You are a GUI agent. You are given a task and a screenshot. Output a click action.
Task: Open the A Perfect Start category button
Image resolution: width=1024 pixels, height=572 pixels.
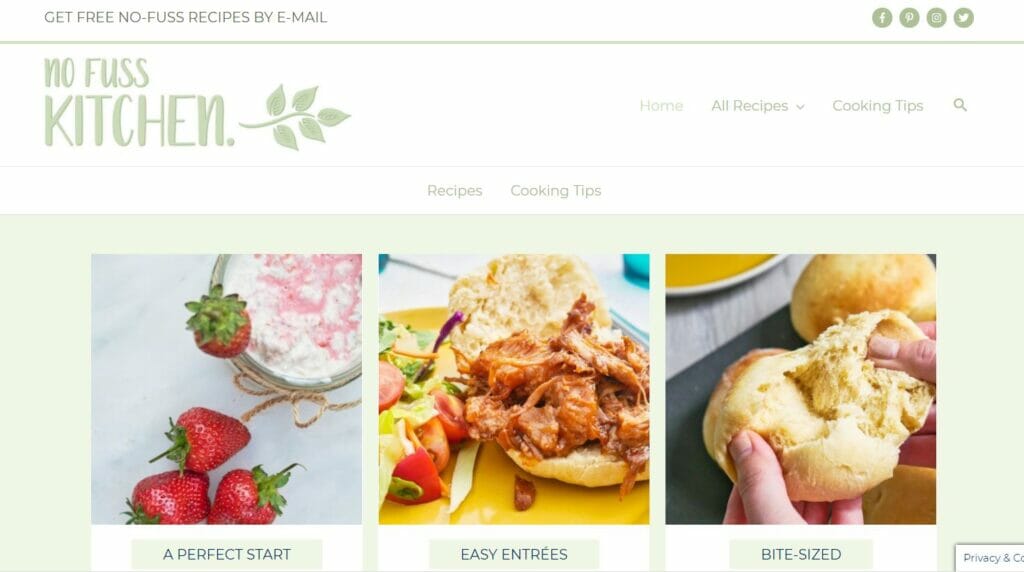coord(227,554)
